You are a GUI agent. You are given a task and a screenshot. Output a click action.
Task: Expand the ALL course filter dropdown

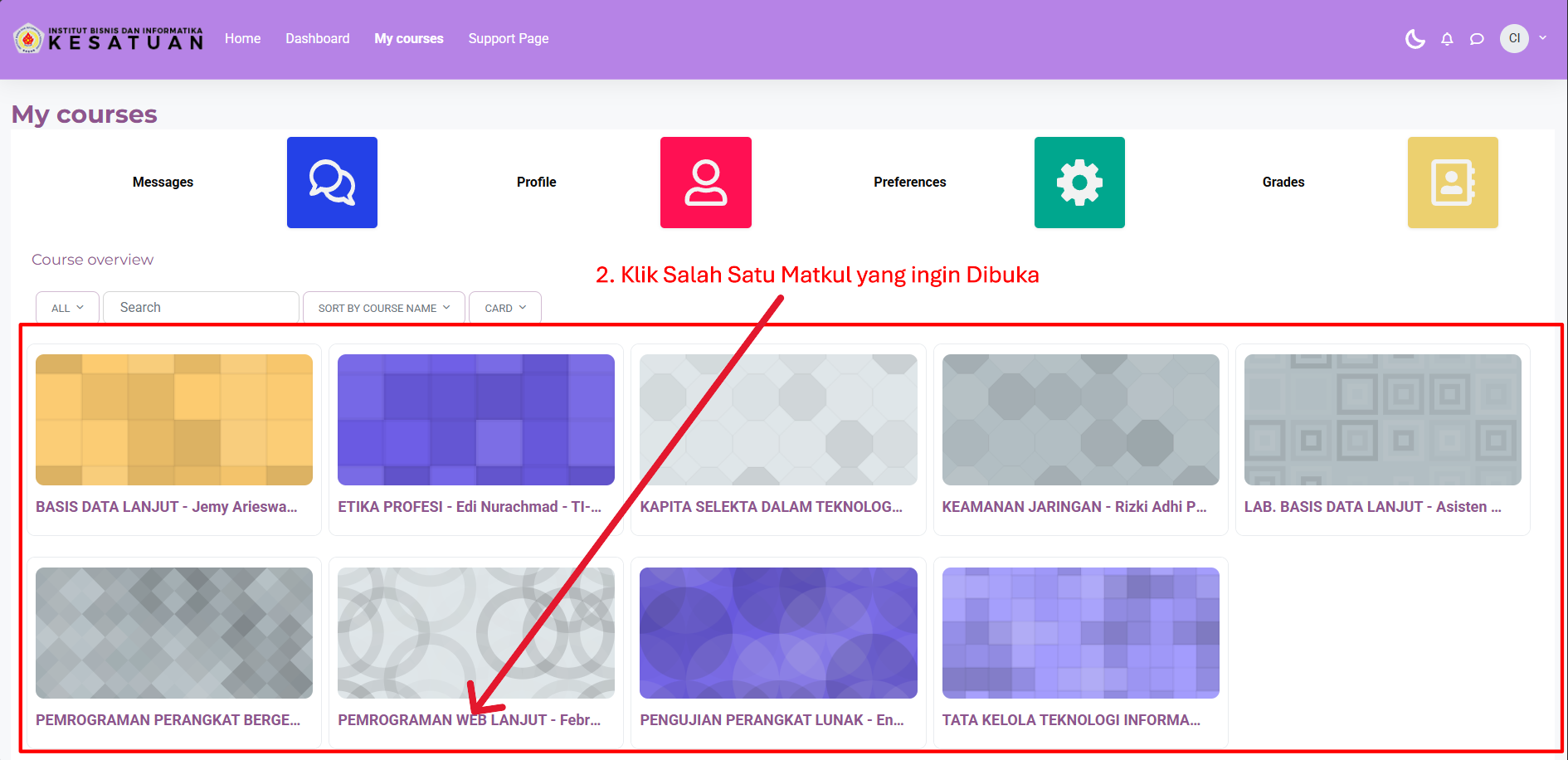point(67,308)
